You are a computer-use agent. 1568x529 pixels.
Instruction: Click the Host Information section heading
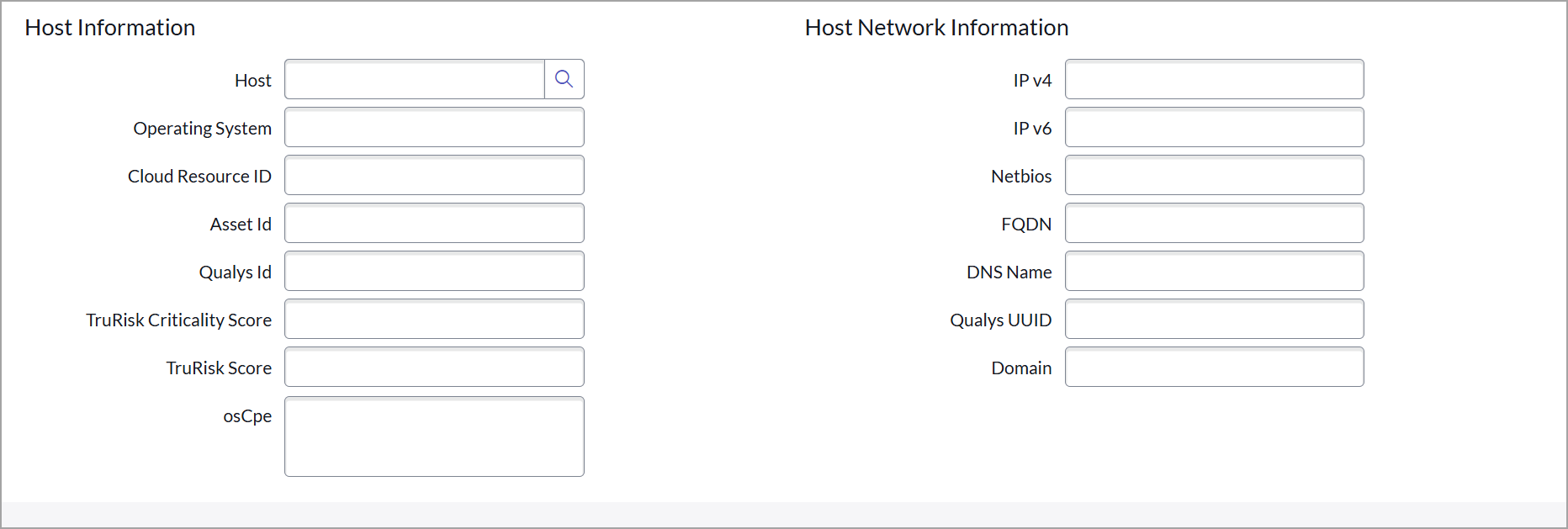click(x=110, y=28)
